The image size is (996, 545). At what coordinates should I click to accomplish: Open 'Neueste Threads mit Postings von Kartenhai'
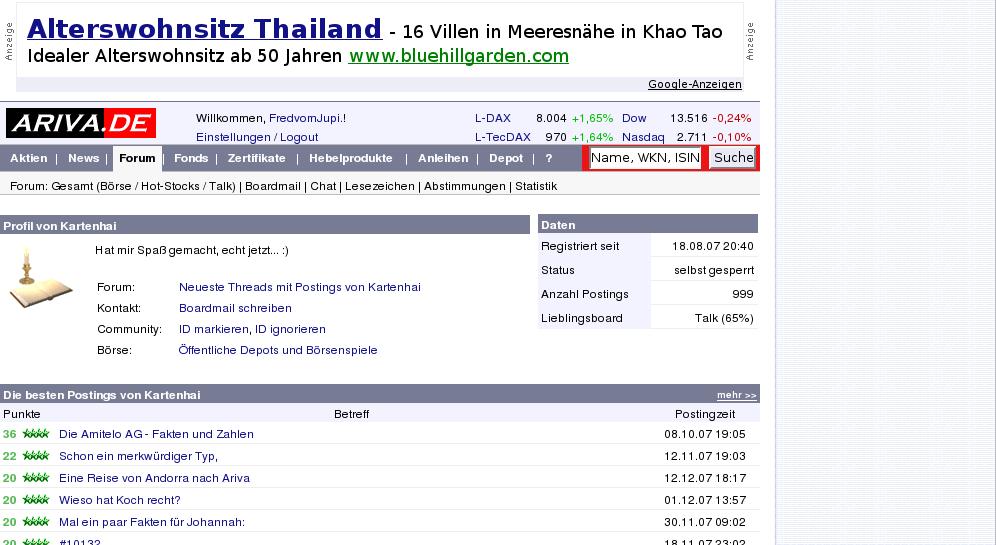point(300,287)
